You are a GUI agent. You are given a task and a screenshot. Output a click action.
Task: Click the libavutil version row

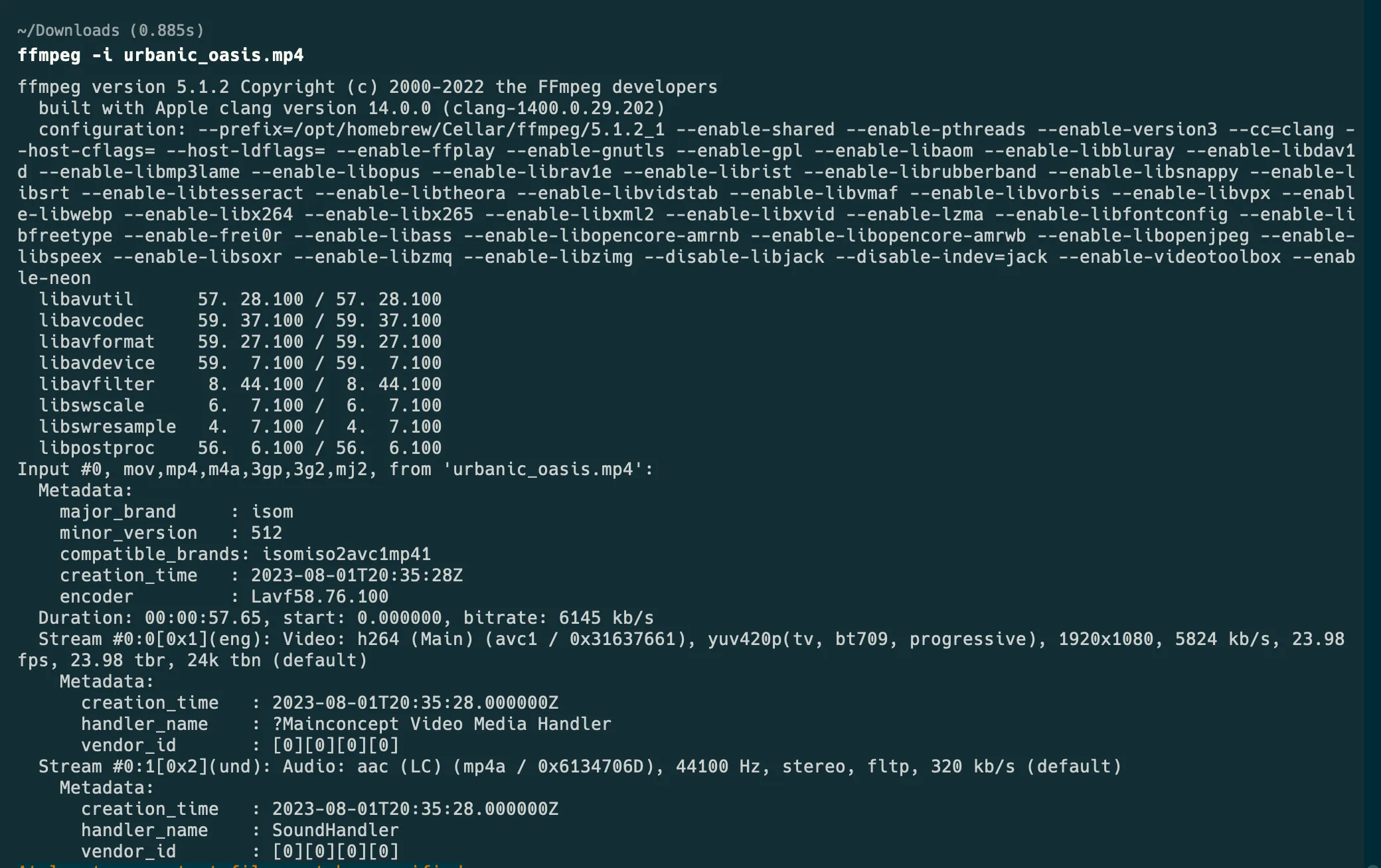(x=240, y=299)
